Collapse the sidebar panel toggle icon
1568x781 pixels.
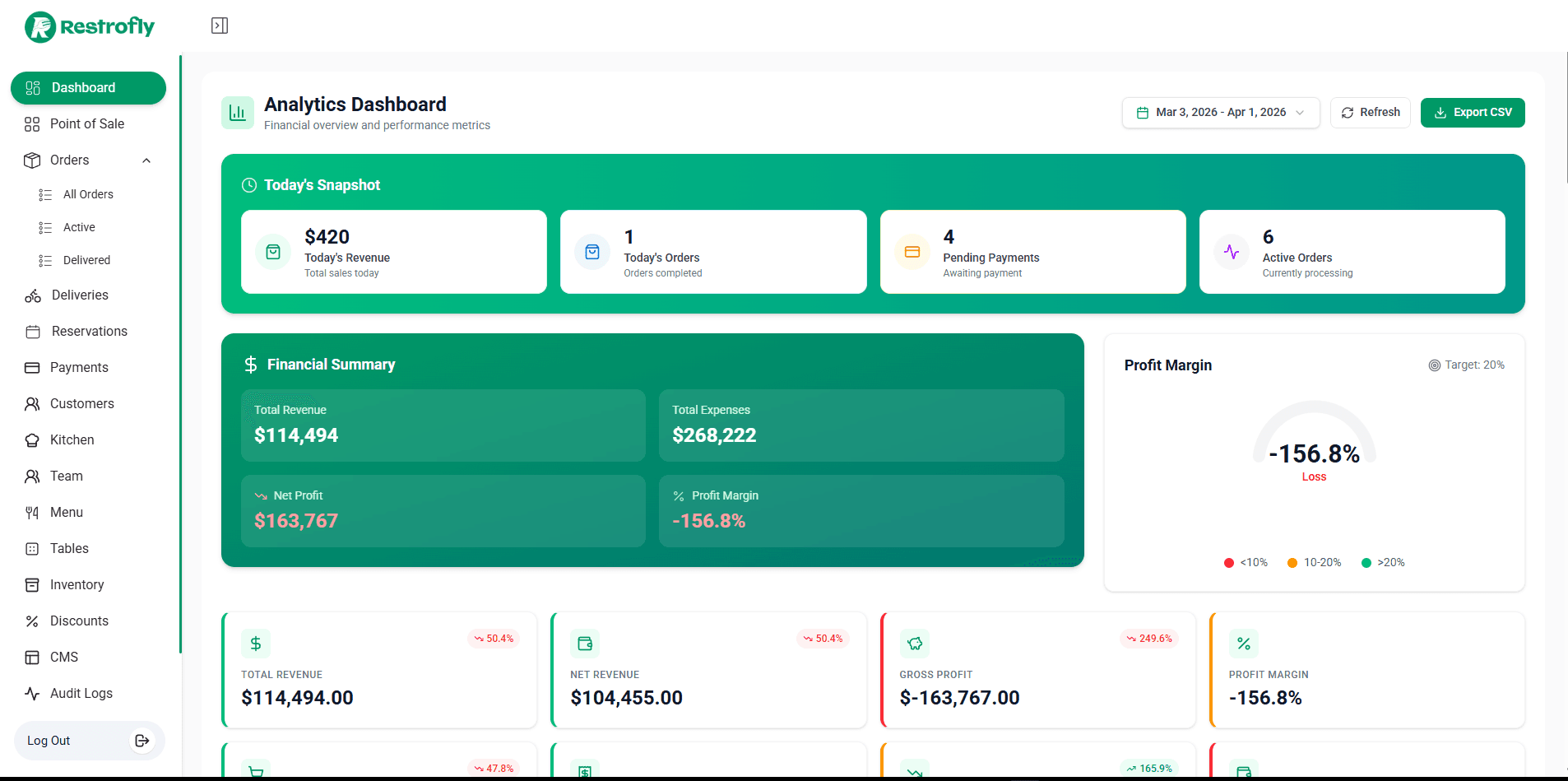[220, 26]
